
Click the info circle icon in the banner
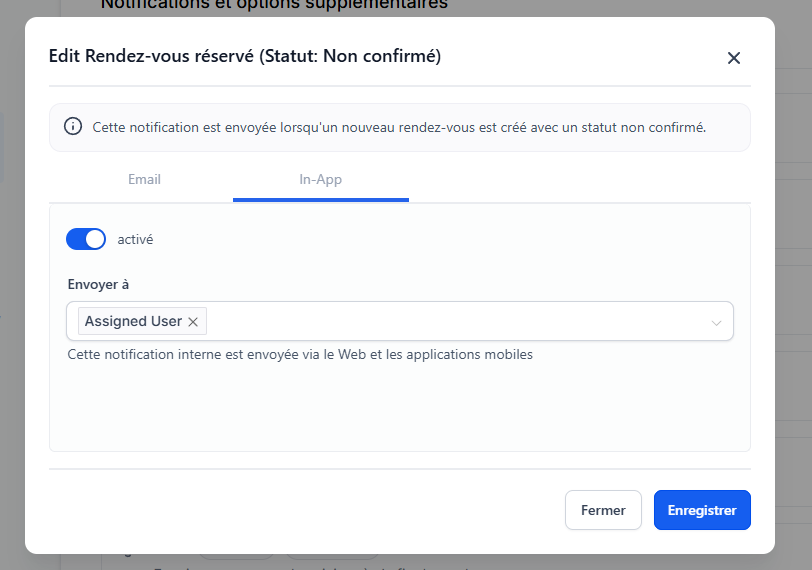73,127
